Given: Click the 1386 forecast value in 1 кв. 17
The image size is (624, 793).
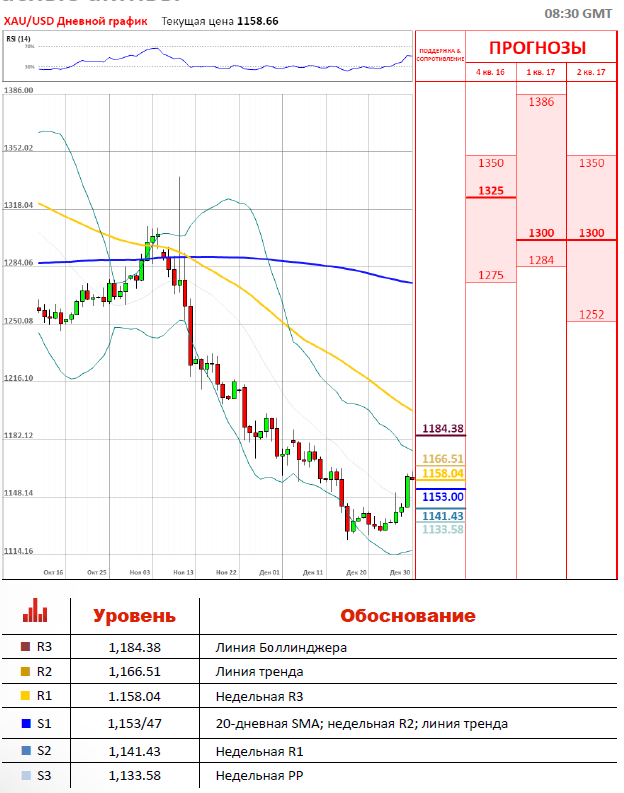Looking at the screenshot, I should point(541,102).
